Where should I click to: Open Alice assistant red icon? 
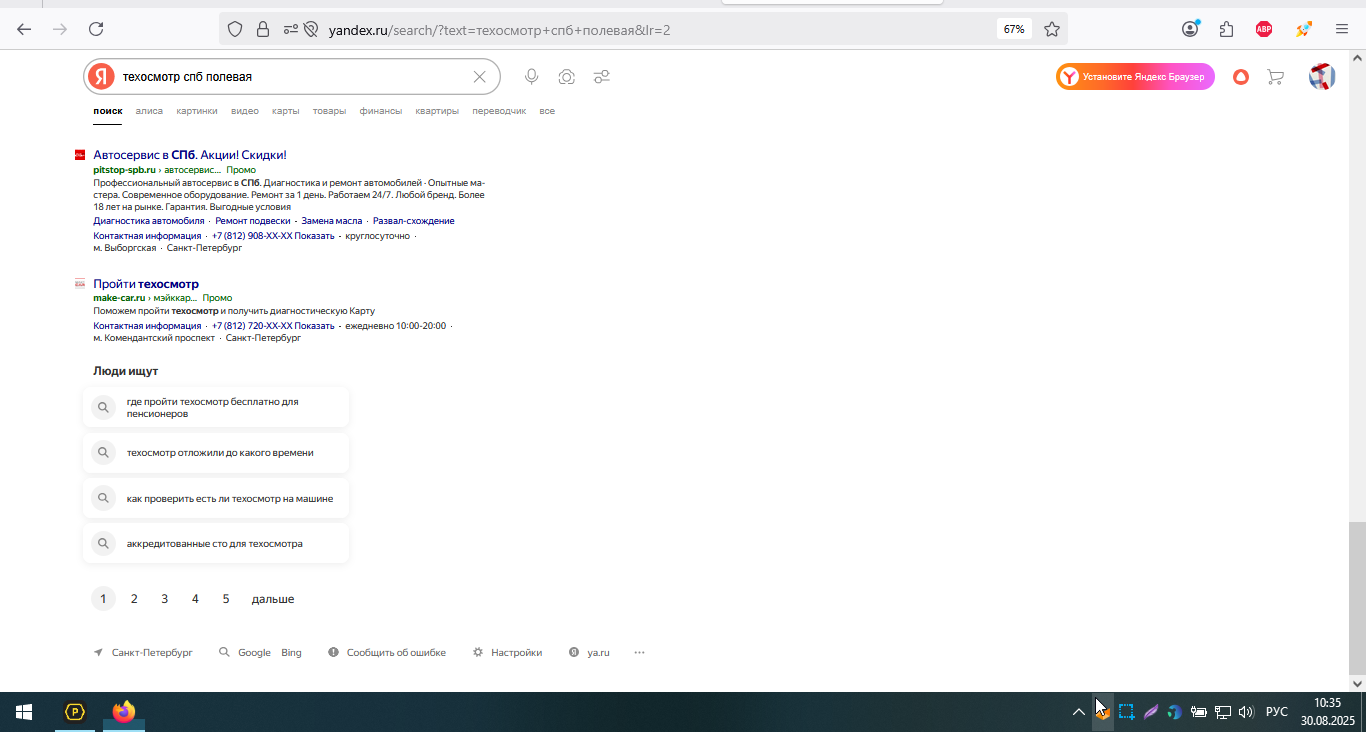click(x=1241, y=77)
